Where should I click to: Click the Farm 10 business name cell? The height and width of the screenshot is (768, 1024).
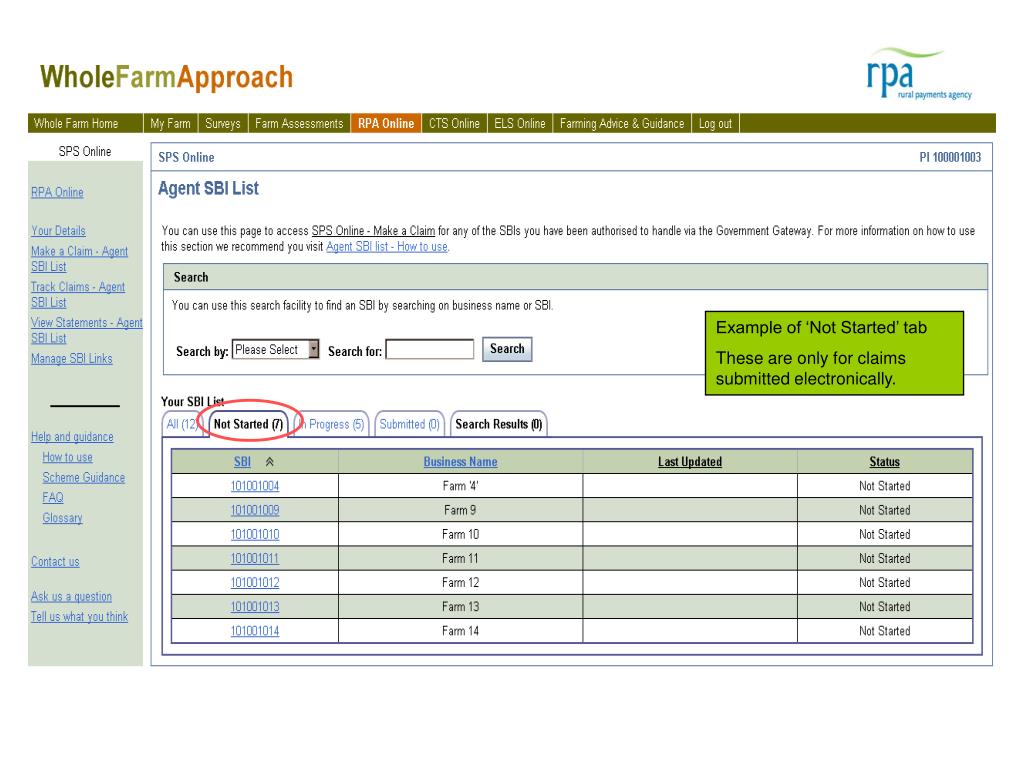click(460, 534)
